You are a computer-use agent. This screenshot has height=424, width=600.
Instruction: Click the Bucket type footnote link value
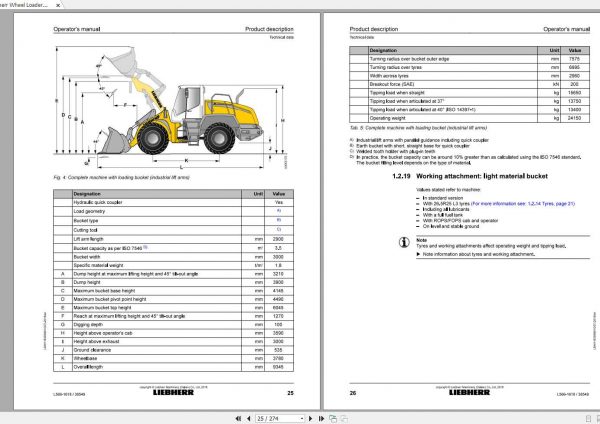click(x=279, y=220)
